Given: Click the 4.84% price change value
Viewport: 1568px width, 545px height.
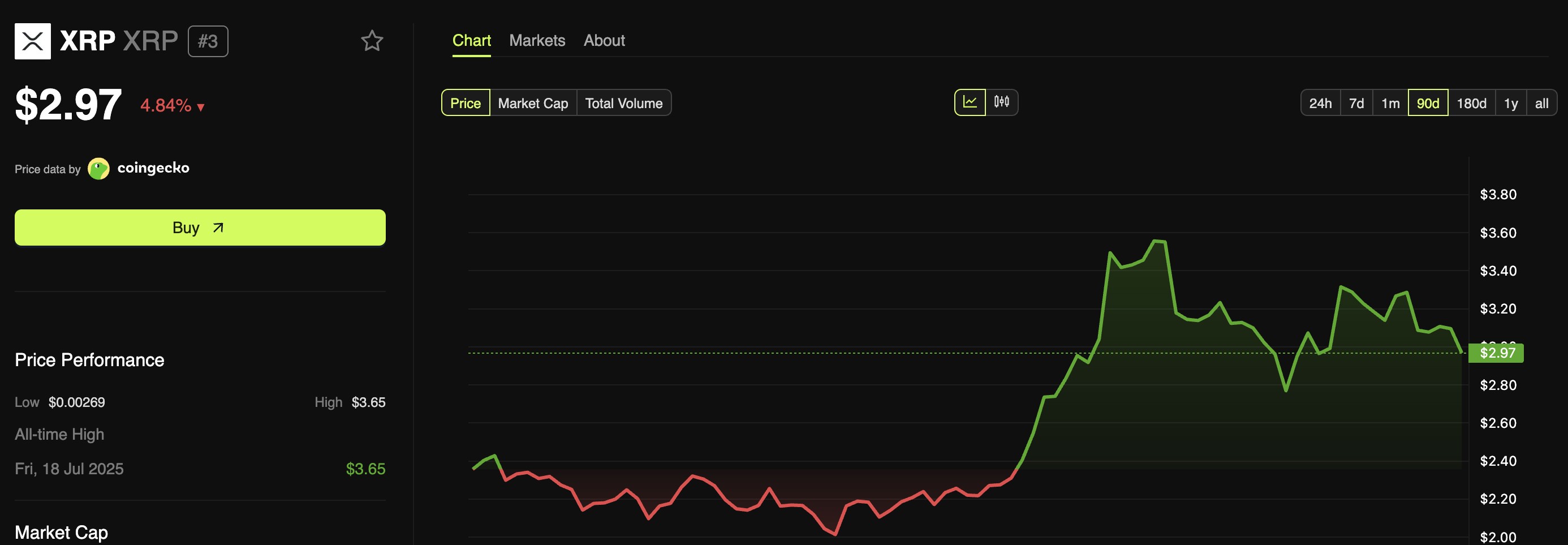Looking at the screenshot, I should click(166, 105).
